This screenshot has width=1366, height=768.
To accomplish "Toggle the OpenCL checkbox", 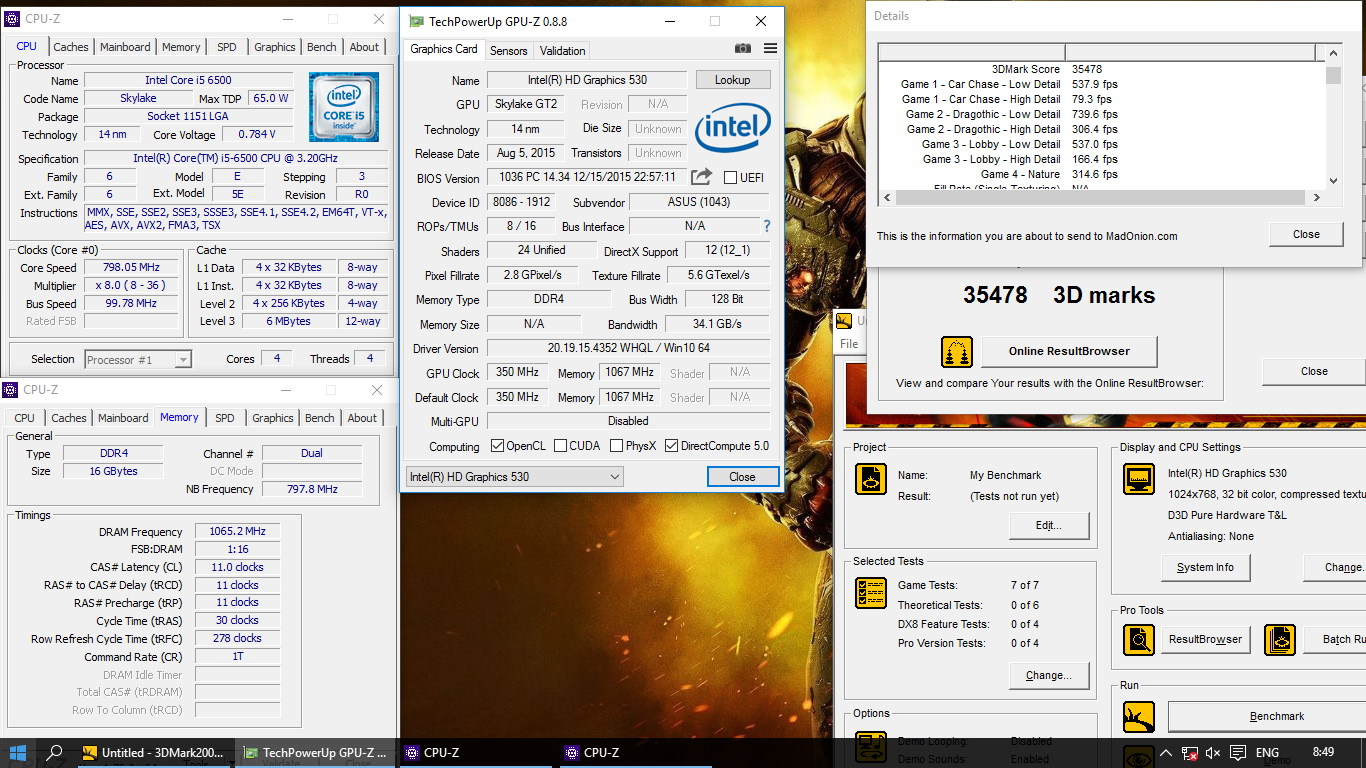I will tap(497, 446).
